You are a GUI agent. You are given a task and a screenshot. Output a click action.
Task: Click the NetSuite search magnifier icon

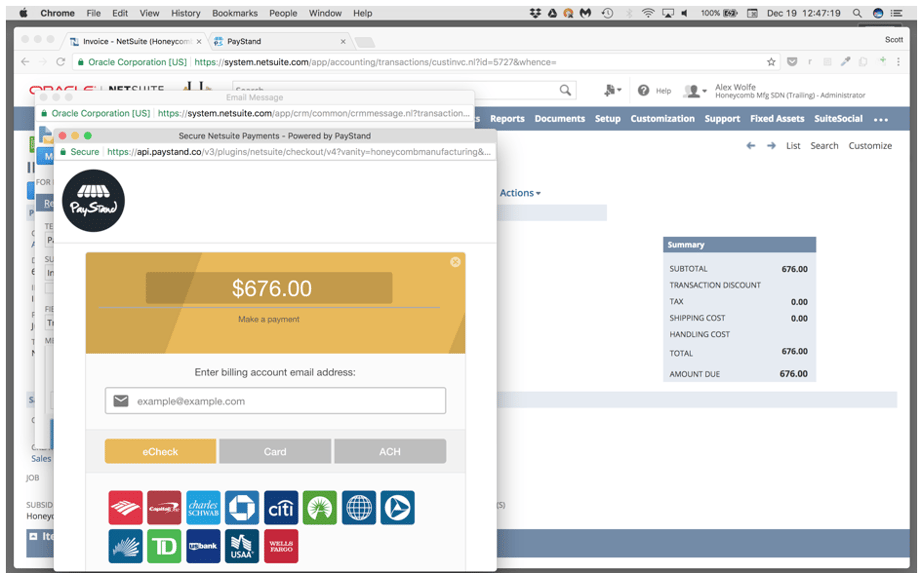565,90
